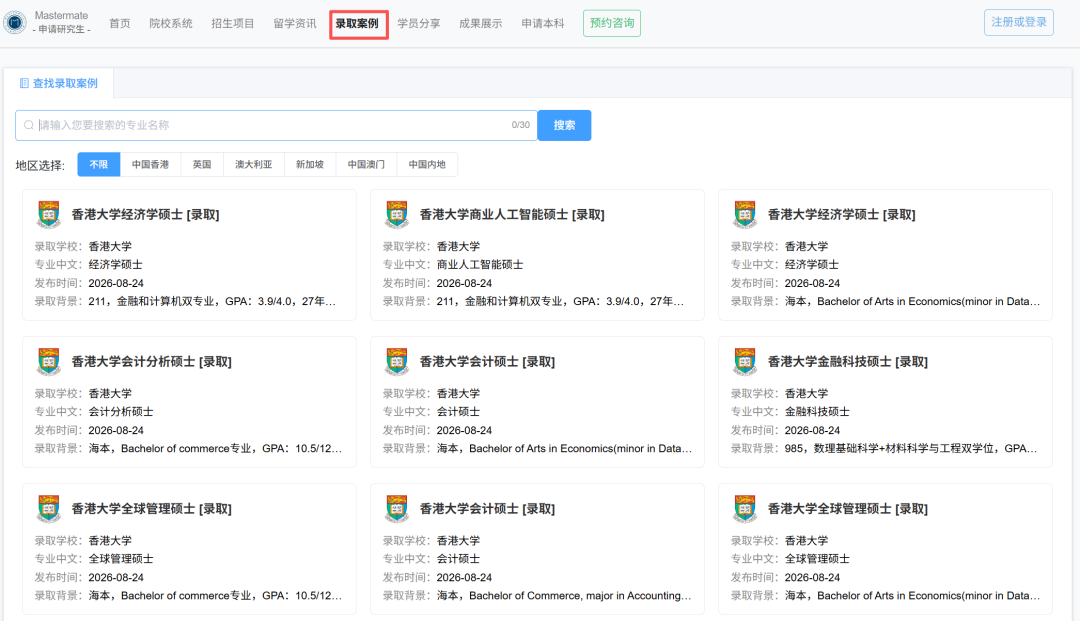Select region filter 中国香港
This screenshot has height=621, width=1080.
coord(150,165)
